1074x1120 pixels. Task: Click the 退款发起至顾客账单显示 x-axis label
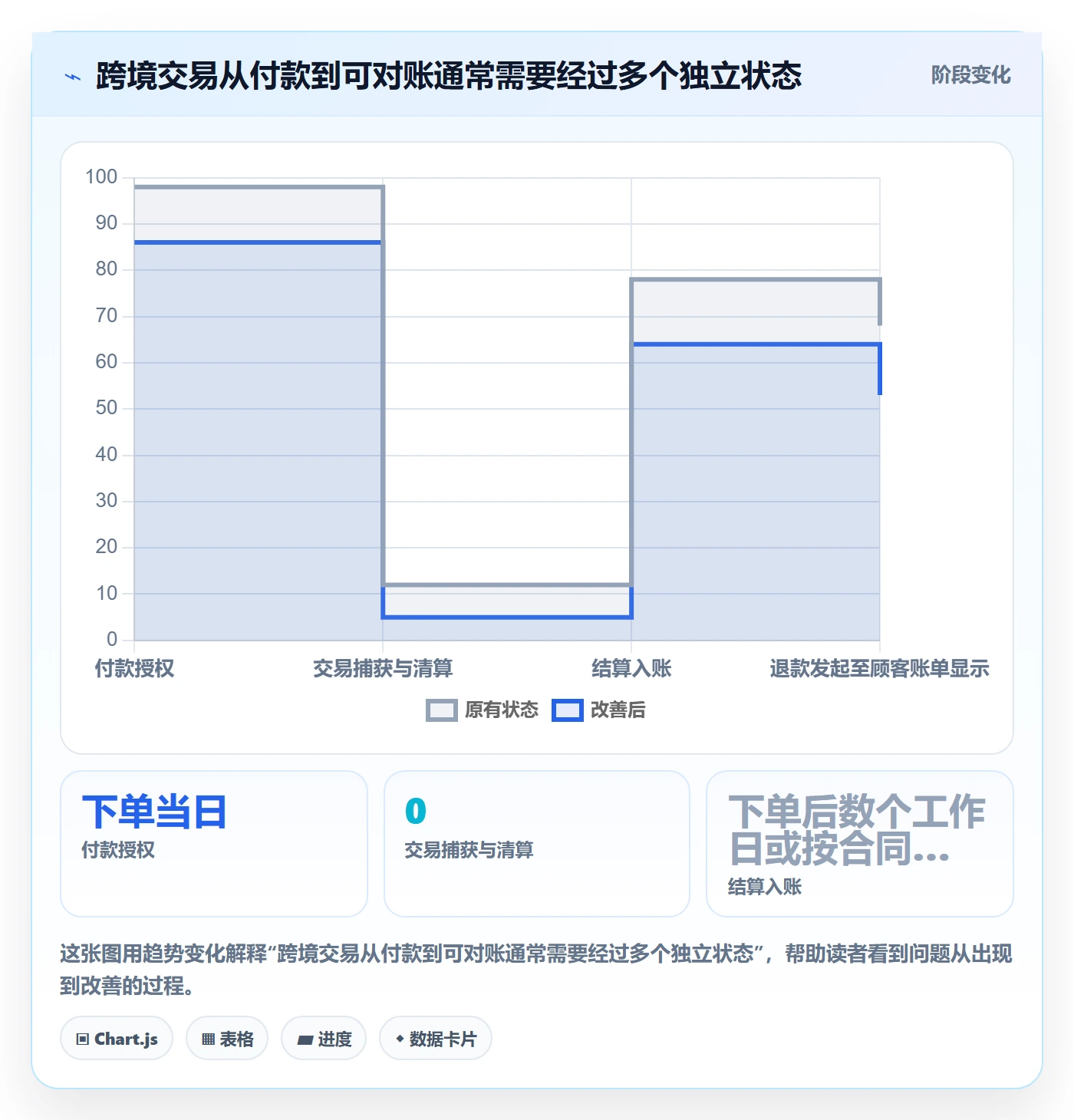tap(879, 669)
